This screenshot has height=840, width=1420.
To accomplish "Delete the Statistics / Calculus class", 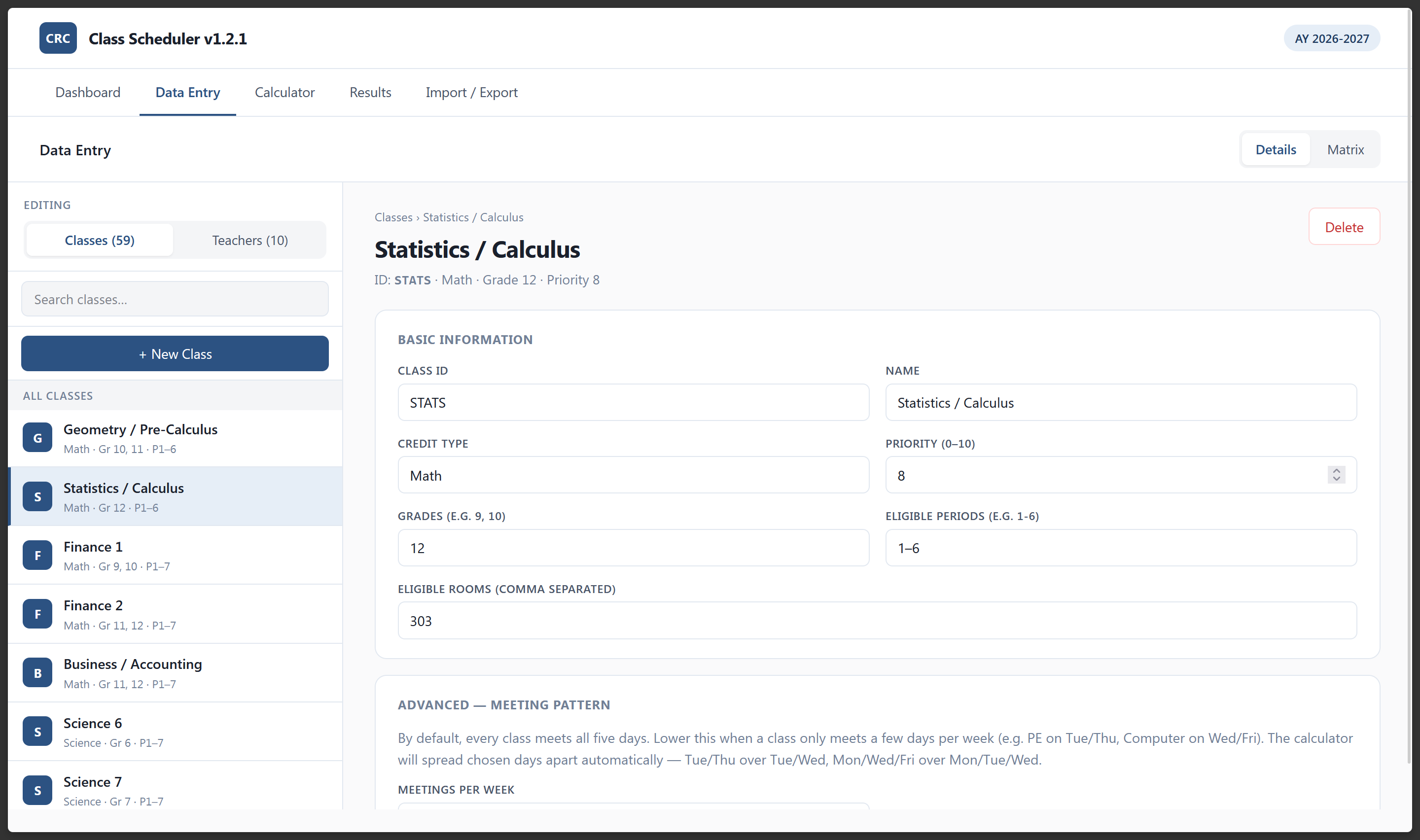I will click(x=1344, y=227).
